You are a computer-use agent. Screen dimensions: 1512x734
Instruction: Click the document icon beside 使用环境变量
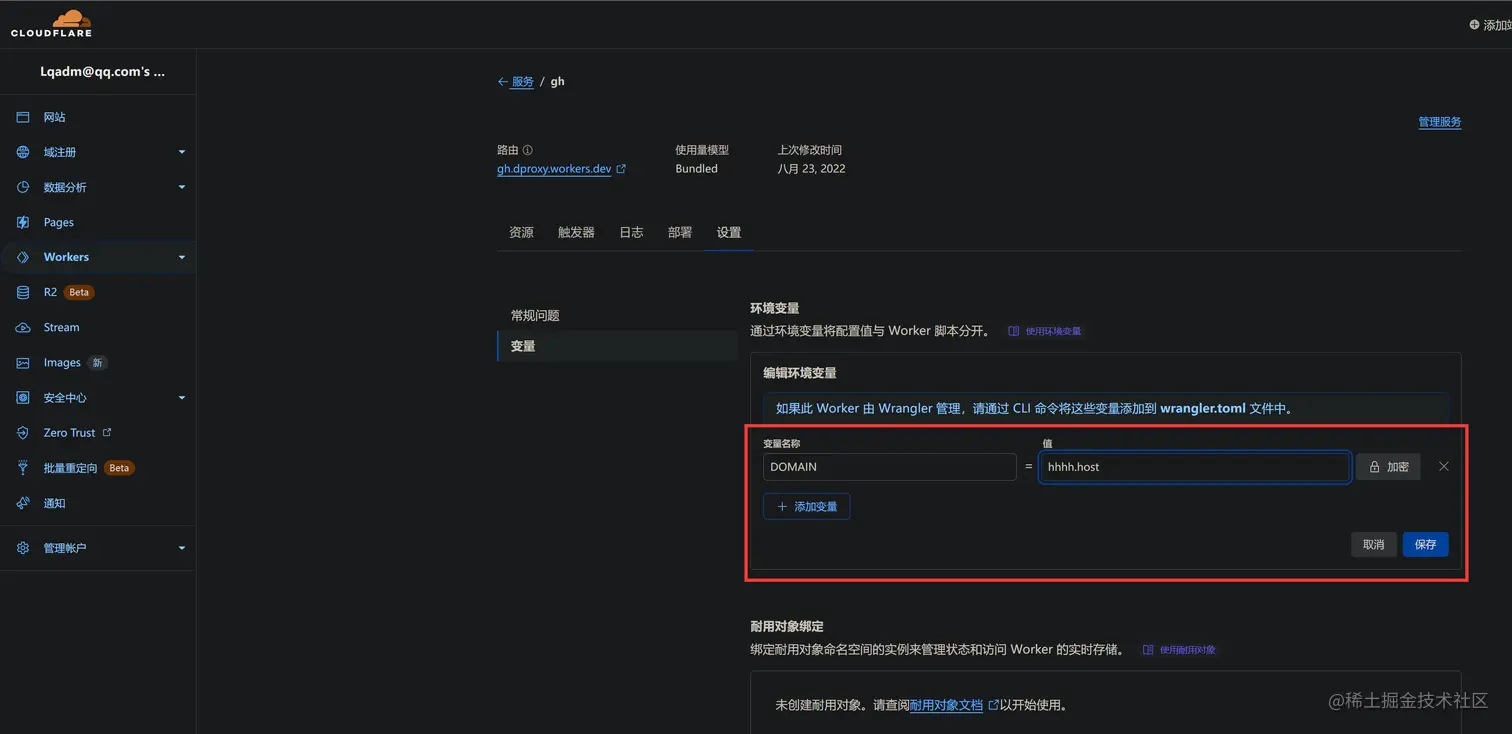point(1014,331)
